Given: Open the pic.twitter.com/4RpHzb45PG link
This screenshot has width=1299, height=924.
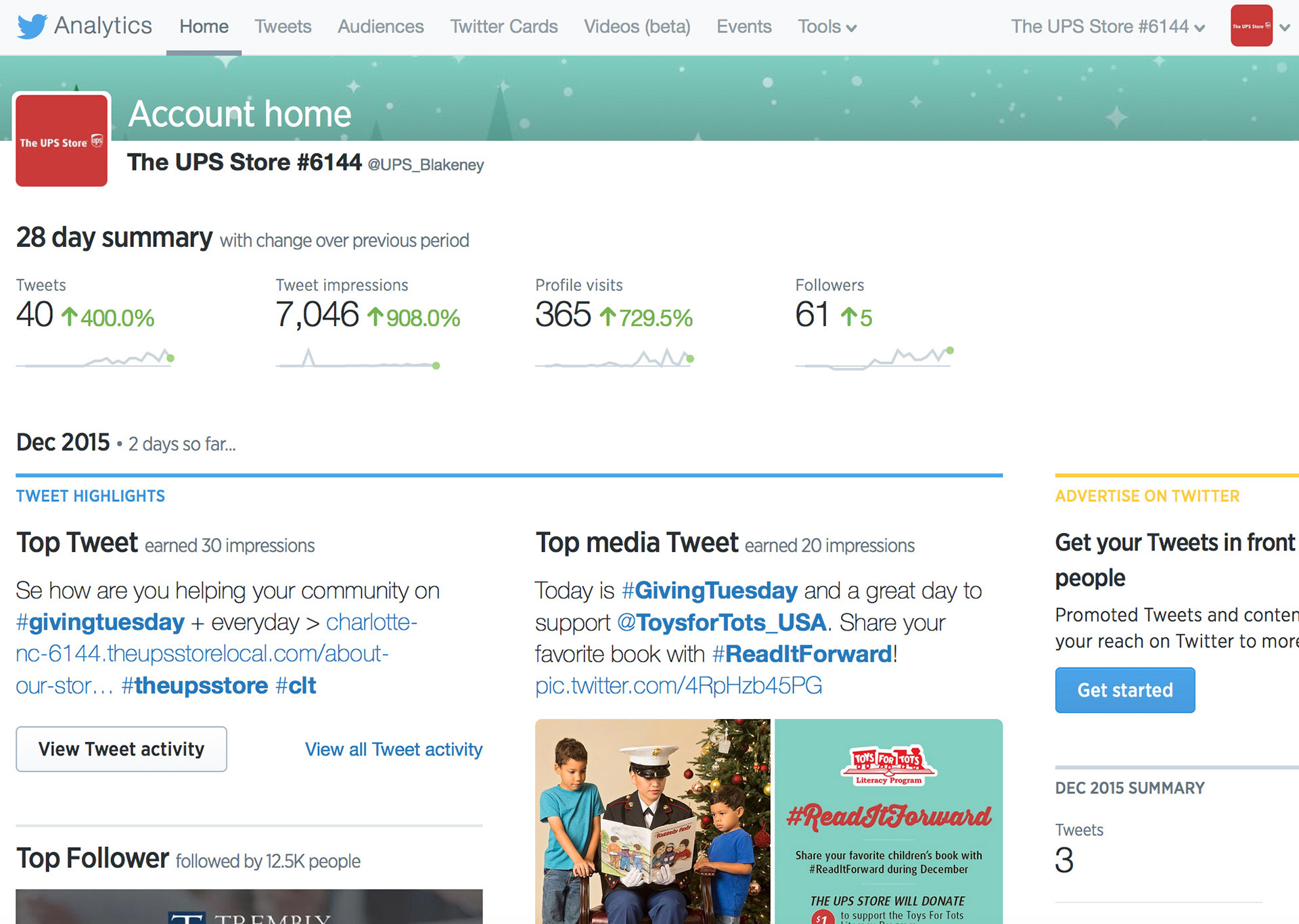Looking at the screenshot, I should point(679,685).
